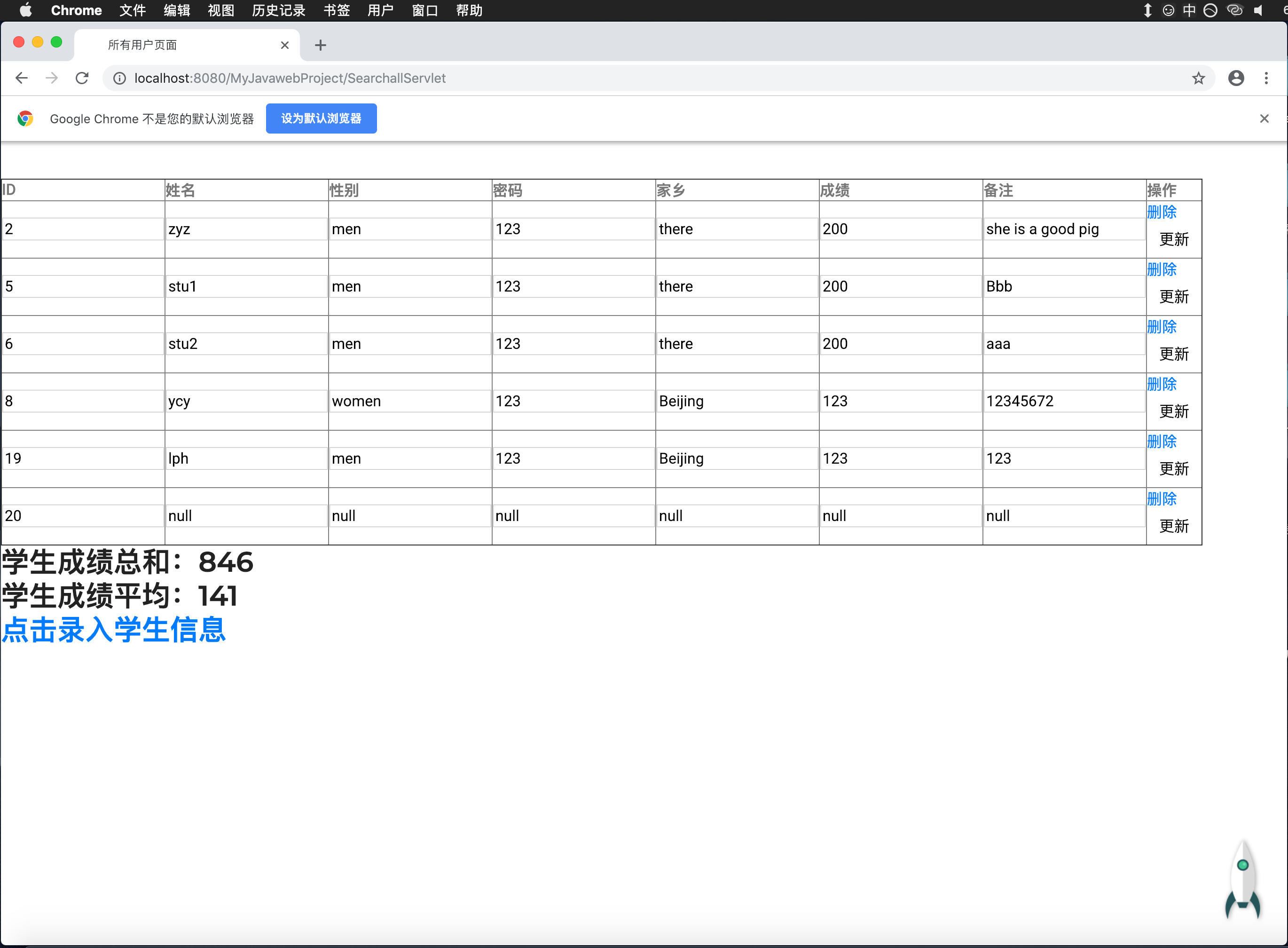Delete the zyz row via 删除

pos(1161,213)
